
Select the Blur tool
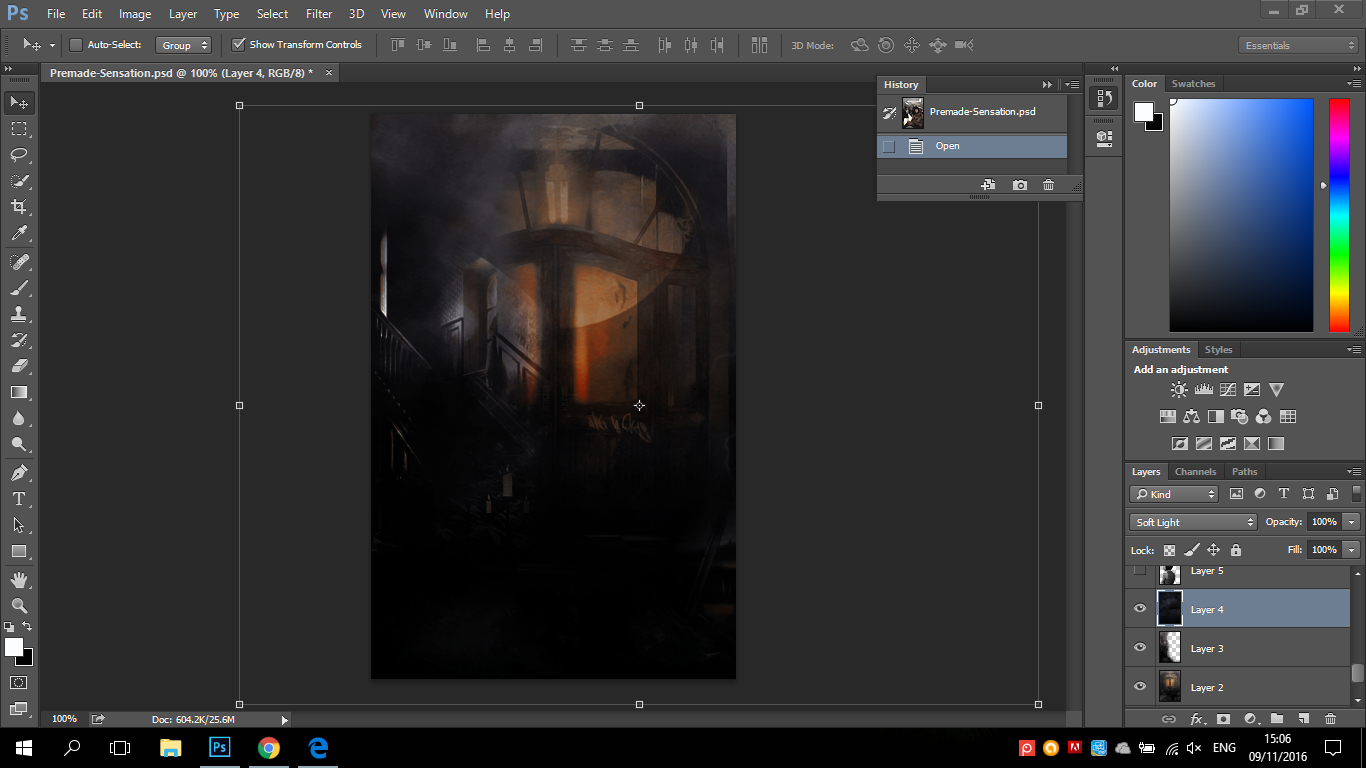click(x=19, y=418)
